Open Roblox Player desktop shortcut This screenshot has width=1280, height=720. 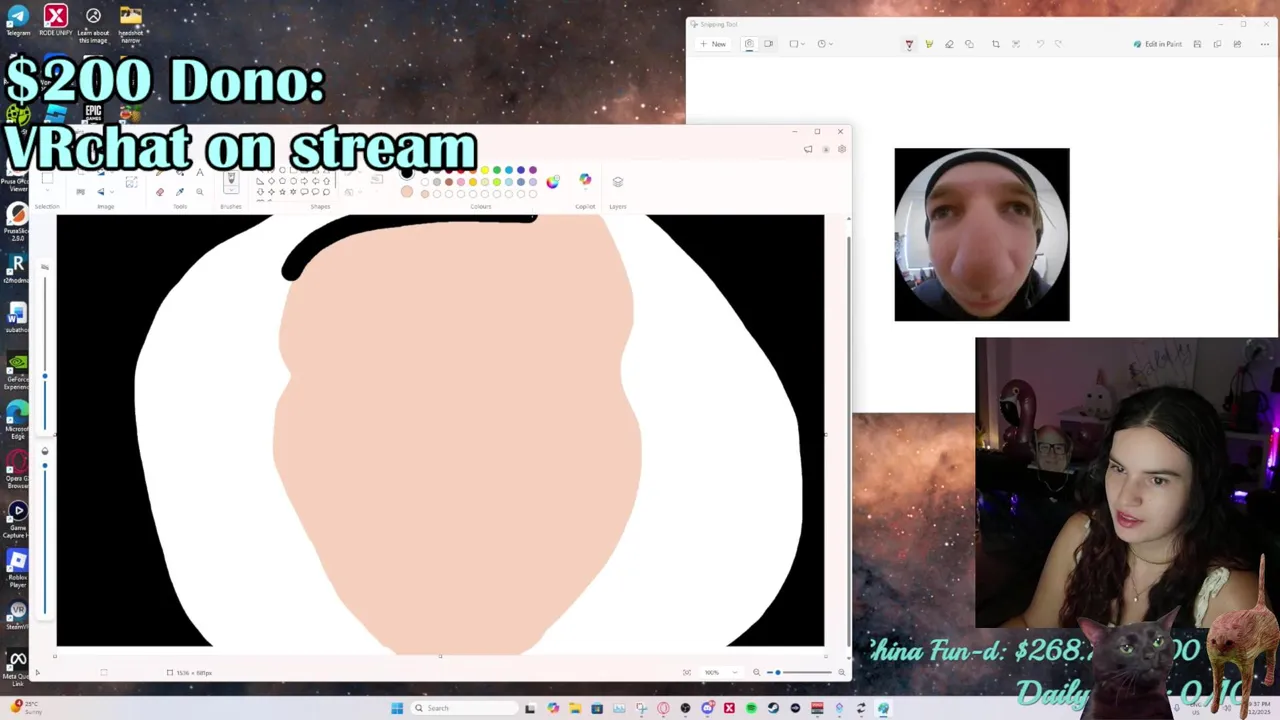tap(17, 568)
